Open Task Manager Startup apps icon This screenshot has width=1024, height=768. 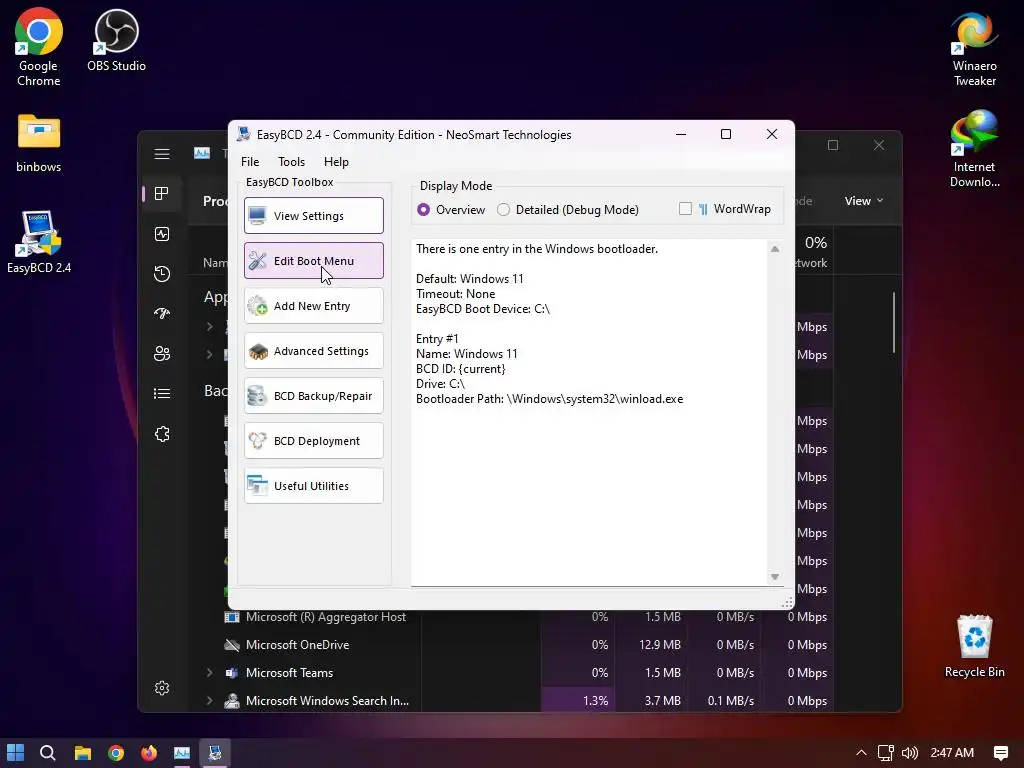pos(162,313)
